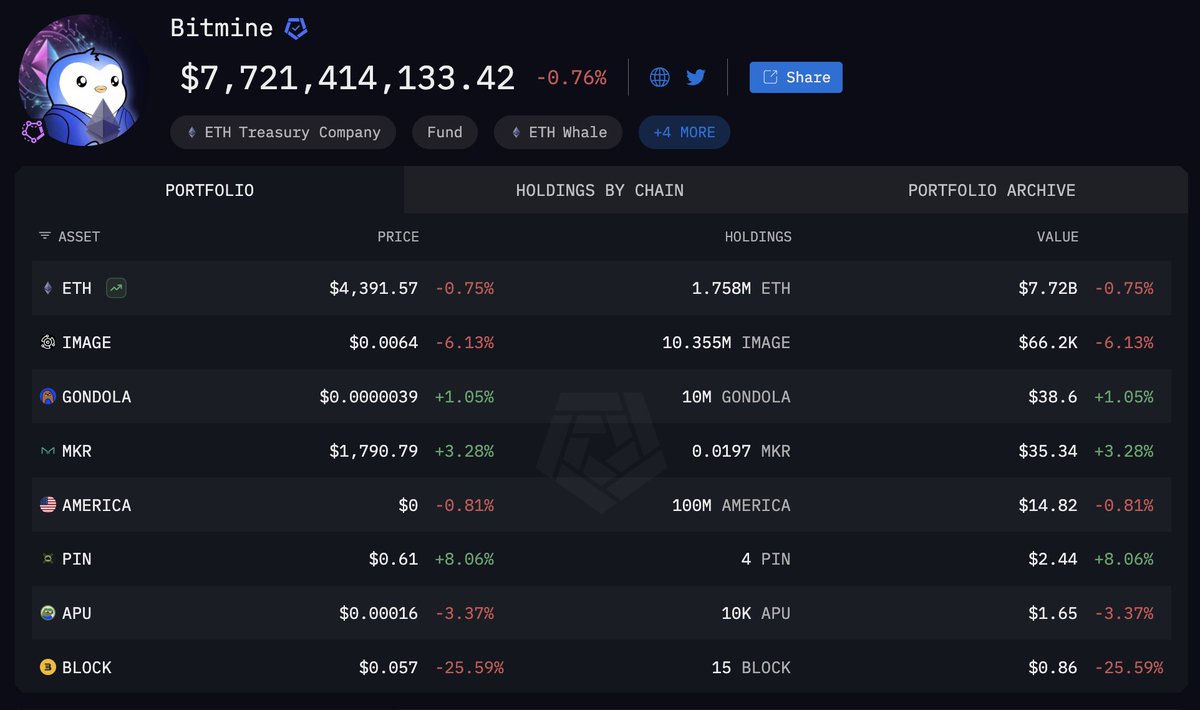Viewport: 1200px width, 710px height.
Task: Click the BLOCK price $0.057
Action: coord(389,667)
